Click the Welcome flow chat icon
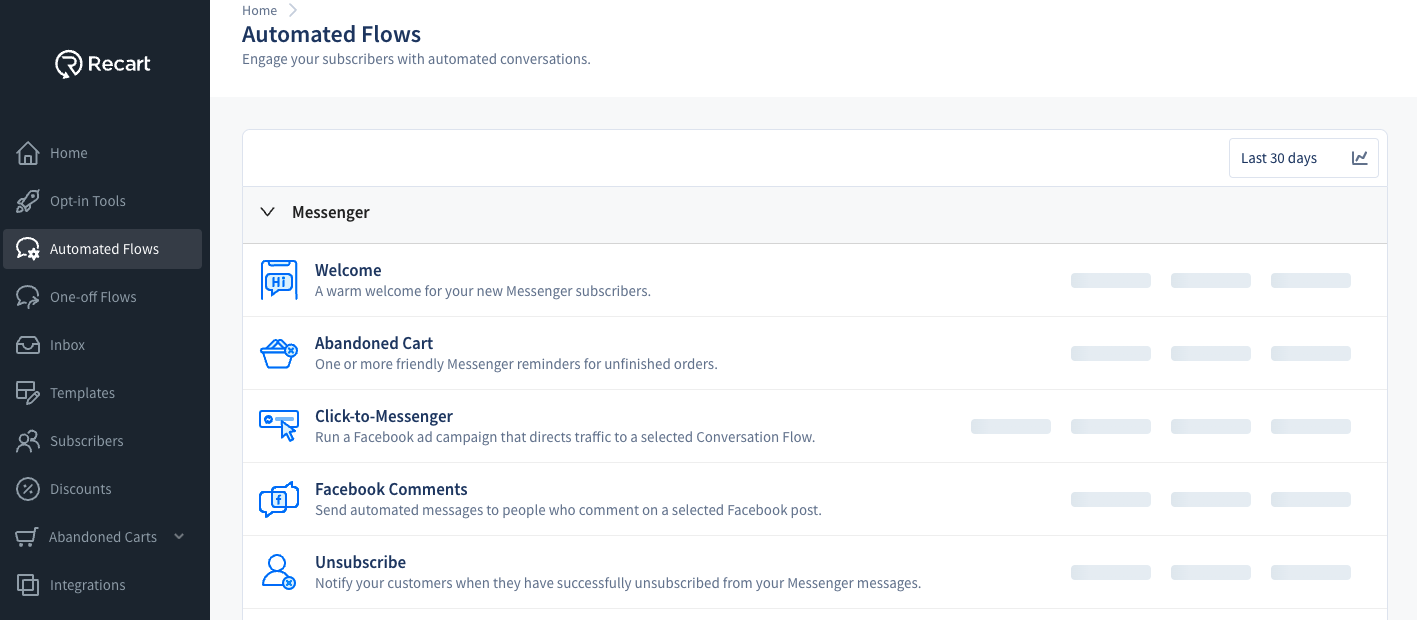Viewport: 1417px width, 620px height. click(x=279, y=280)
